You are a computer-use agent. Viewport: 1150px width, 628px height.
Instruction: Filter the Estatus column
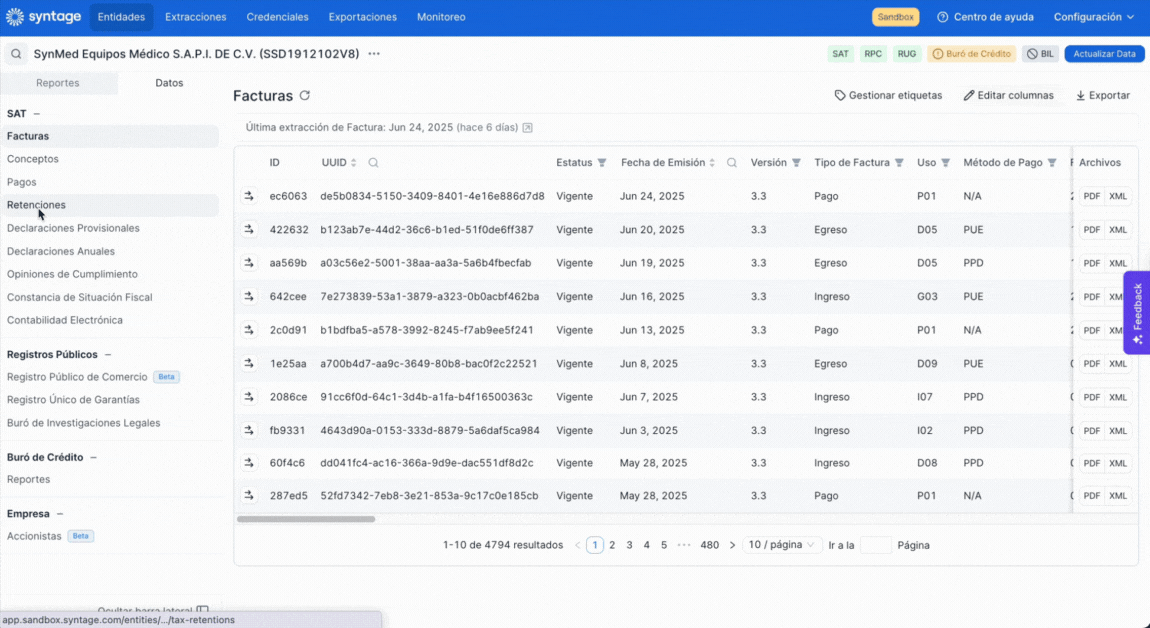602,163
